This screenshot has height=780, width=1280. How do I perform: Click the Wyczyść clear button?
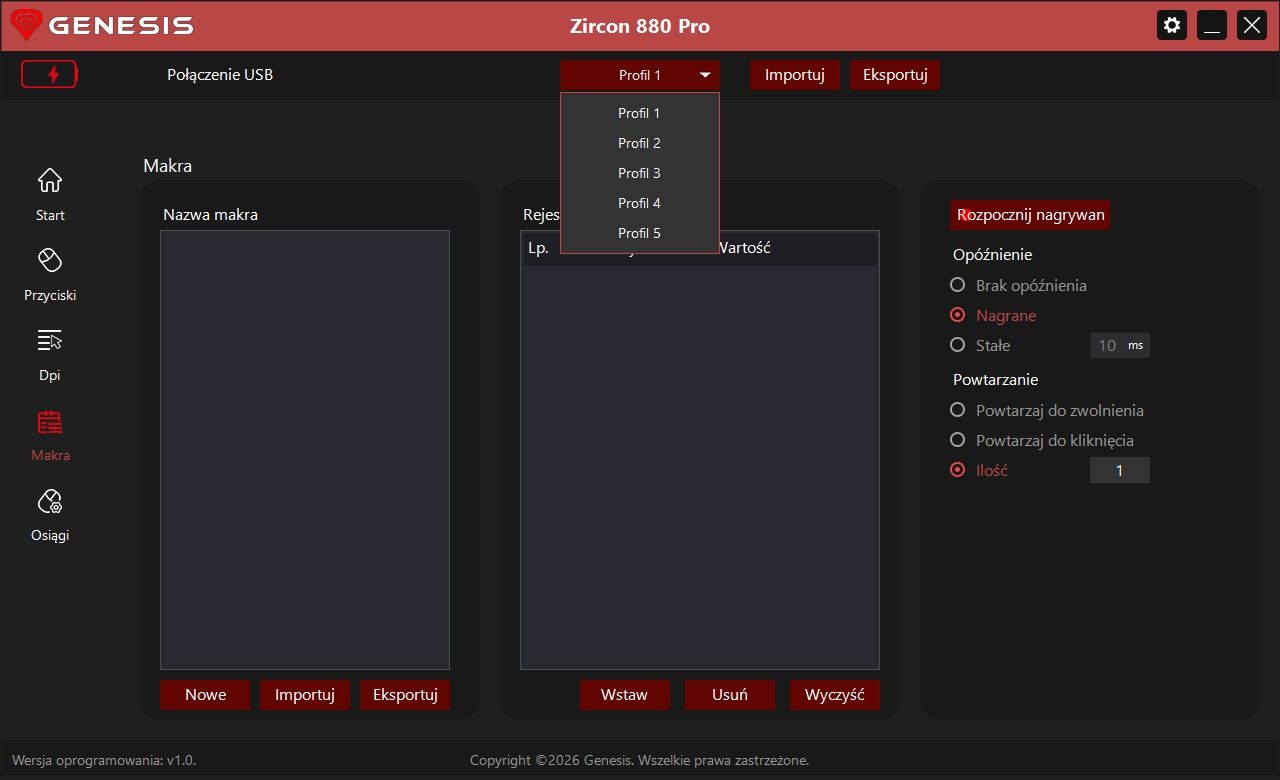click(x=835, y=695)
